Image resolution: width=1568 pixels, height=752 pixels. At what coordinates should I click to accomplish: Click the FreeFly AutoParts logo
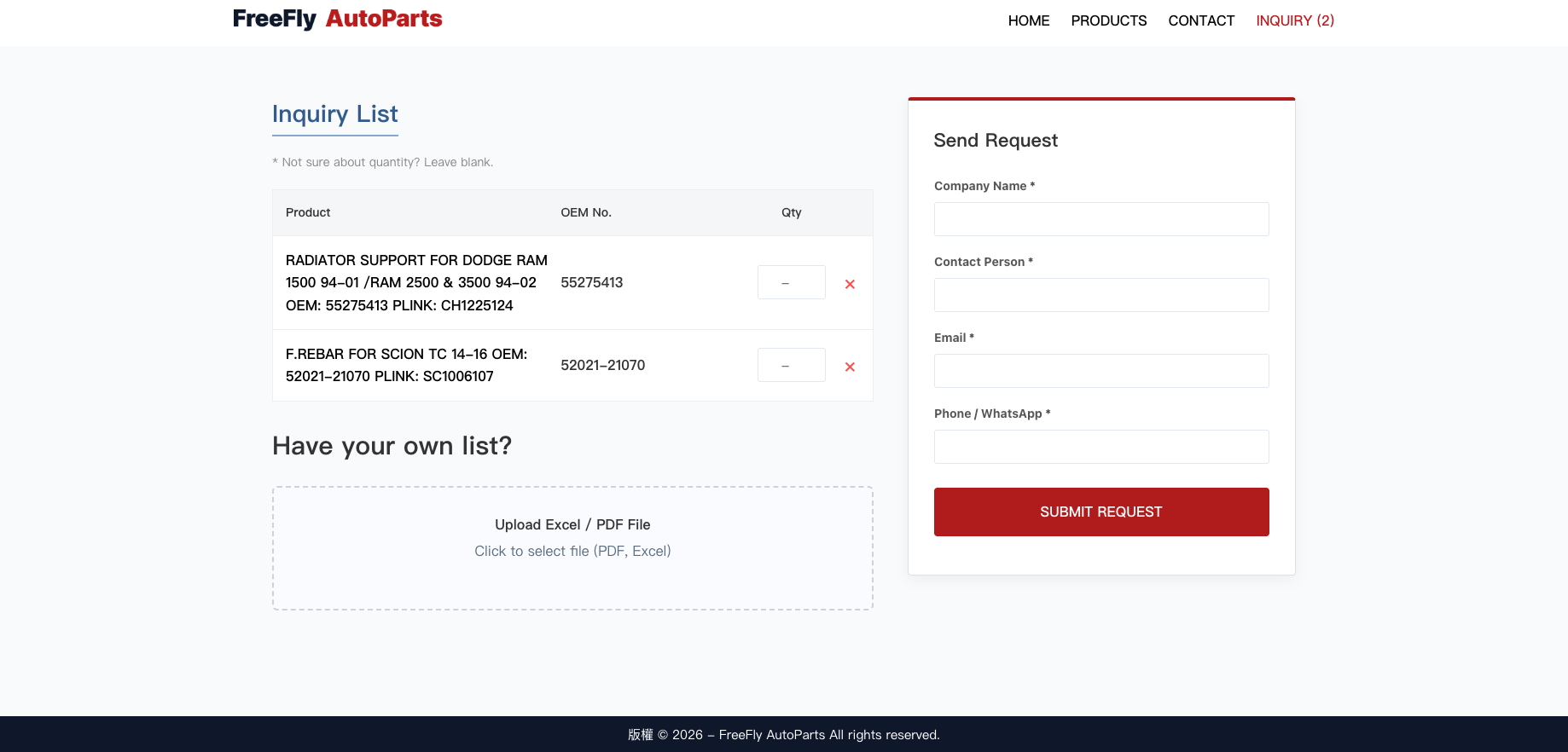337,19
